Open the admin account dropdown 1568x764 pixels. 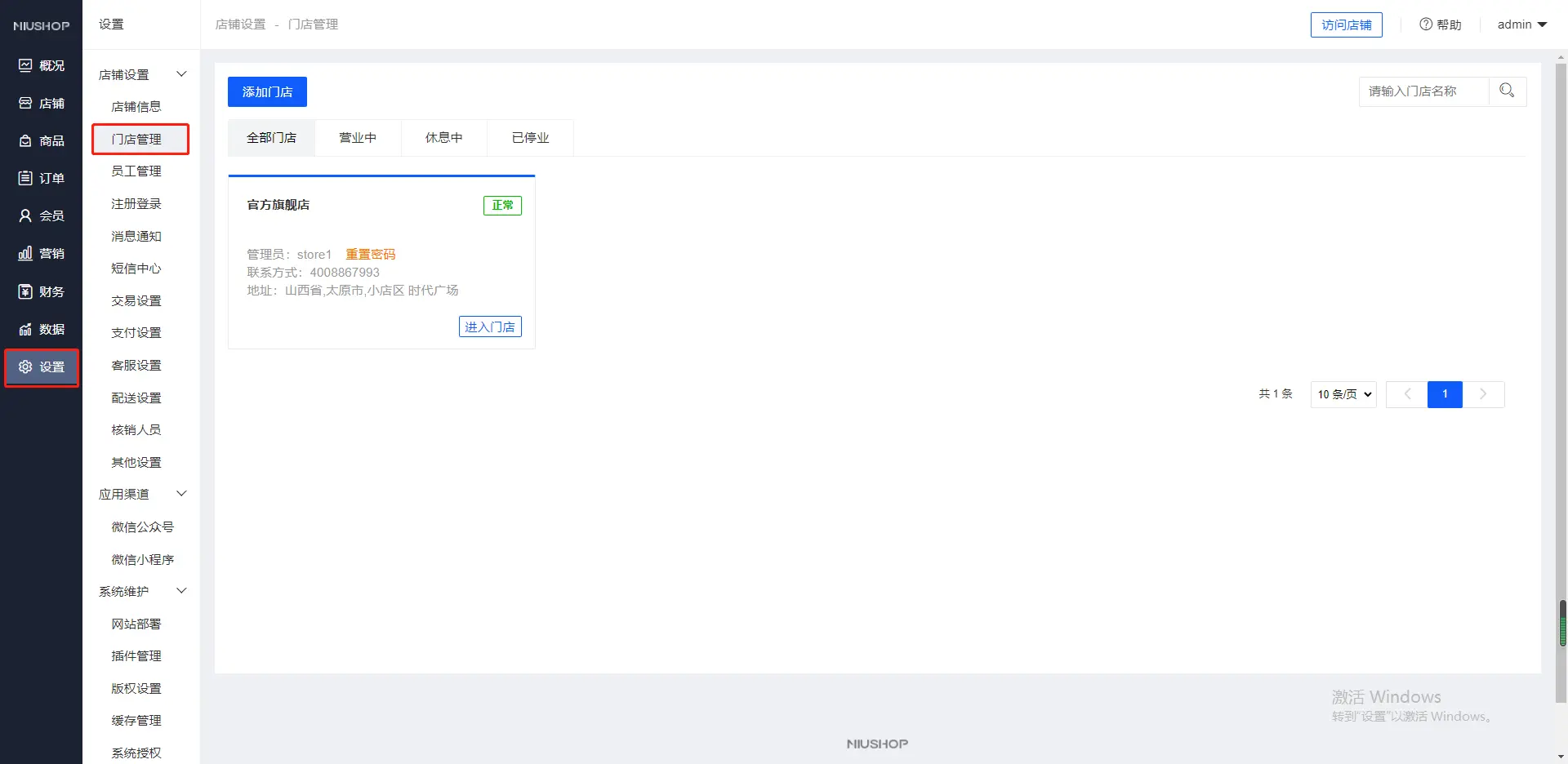coord(1521,24)
